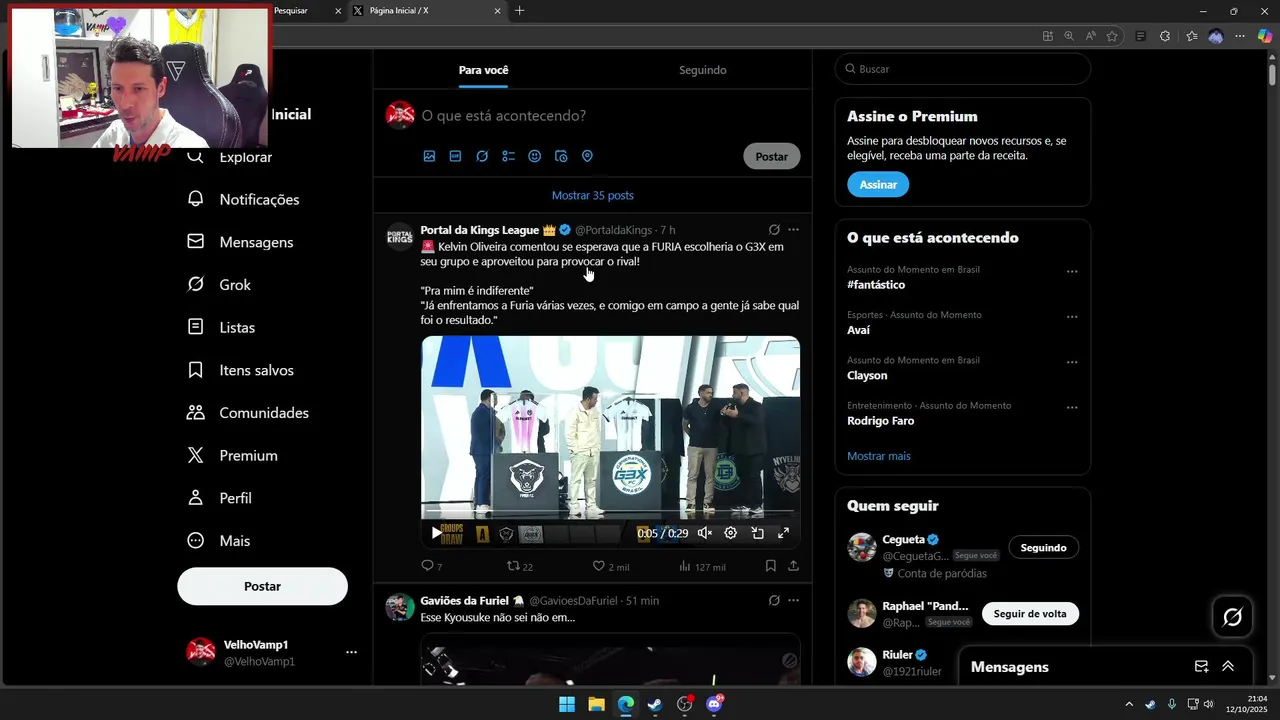Open Listas in the sidebar

click(x=221, y=327)
